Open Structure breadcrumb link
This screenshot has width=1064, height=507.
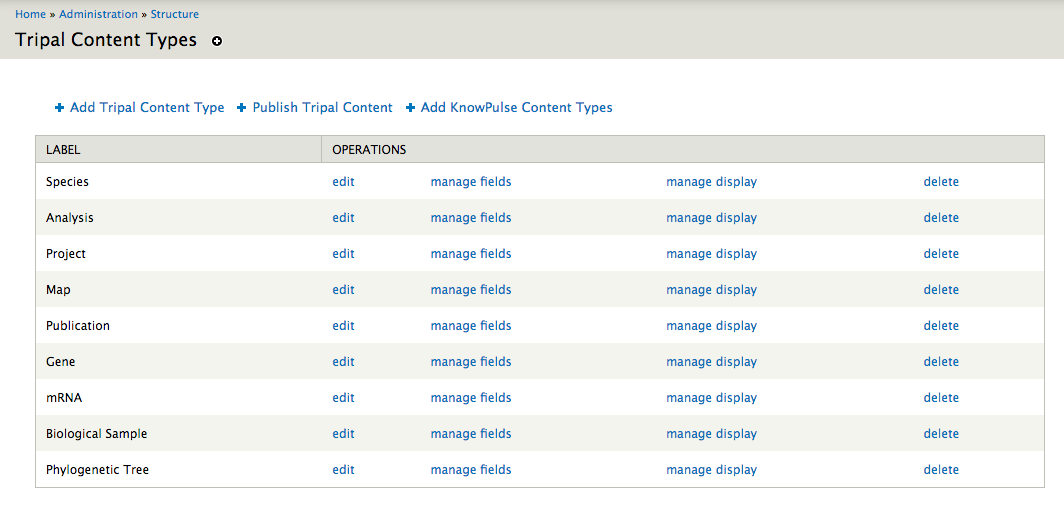[x=174, y=14]
